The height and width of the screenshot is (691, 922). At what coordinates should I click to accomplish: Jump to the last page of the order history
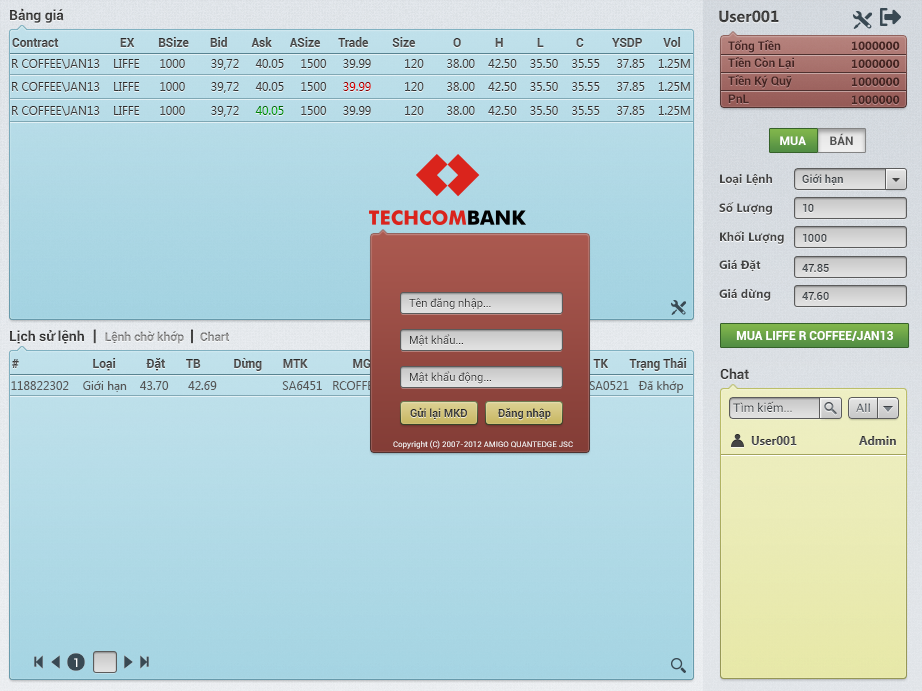(x=145, y=662)
